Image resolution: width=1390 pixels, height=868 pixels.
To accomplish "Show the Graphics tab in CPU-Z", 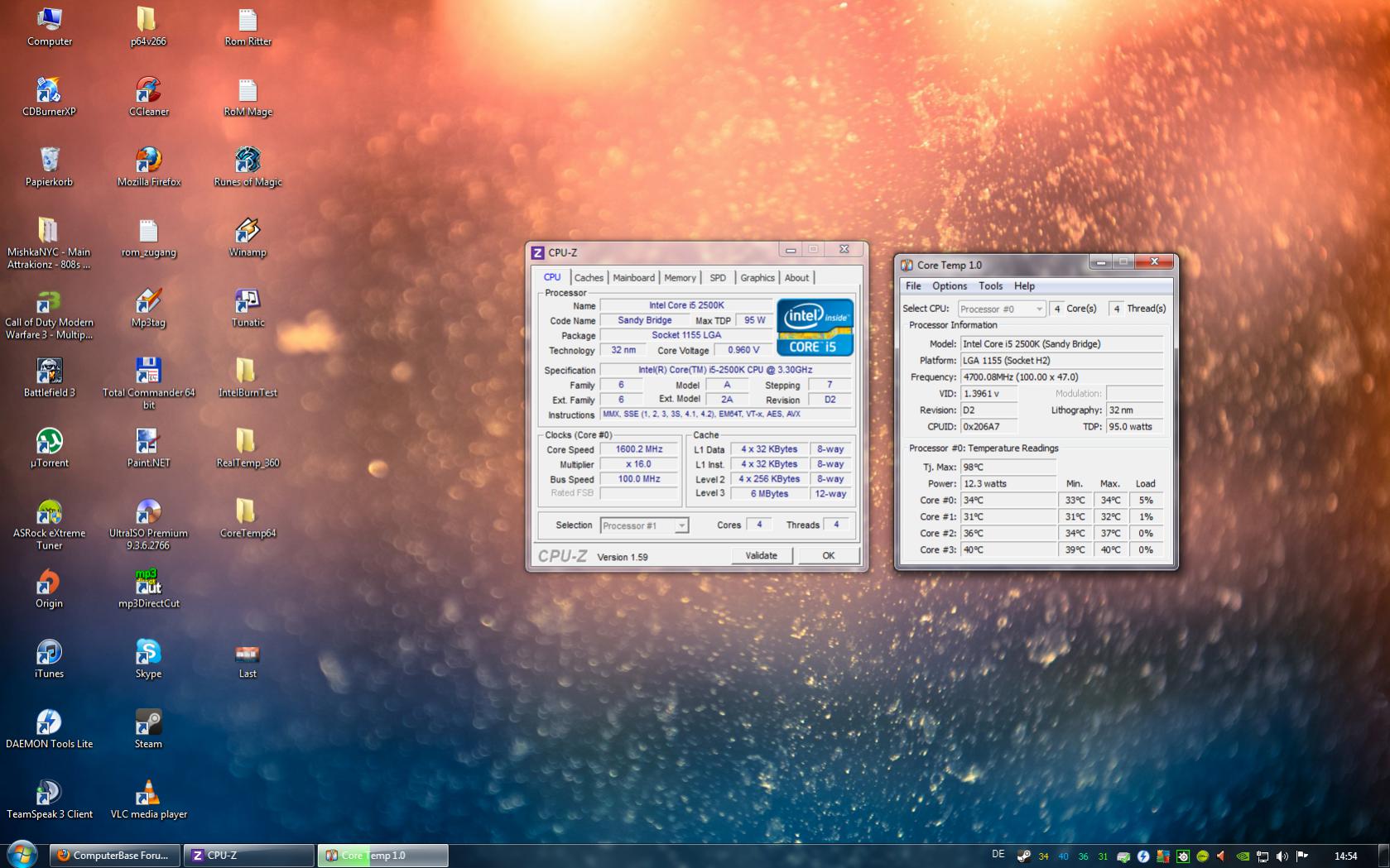I will [x=758, y=278].
